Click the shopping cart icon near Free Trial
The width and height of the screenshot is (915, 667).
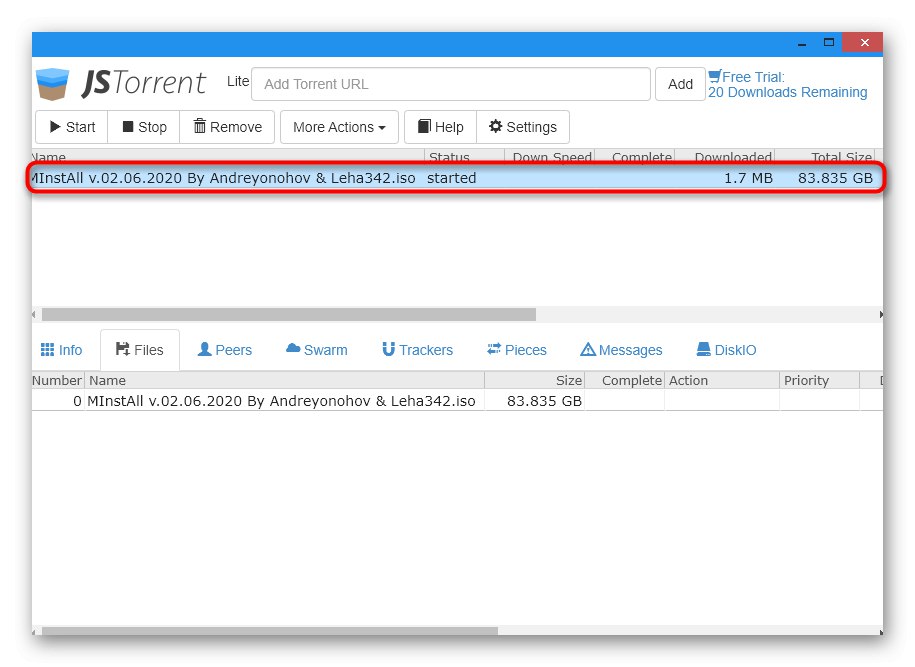(x=714, y=76)
